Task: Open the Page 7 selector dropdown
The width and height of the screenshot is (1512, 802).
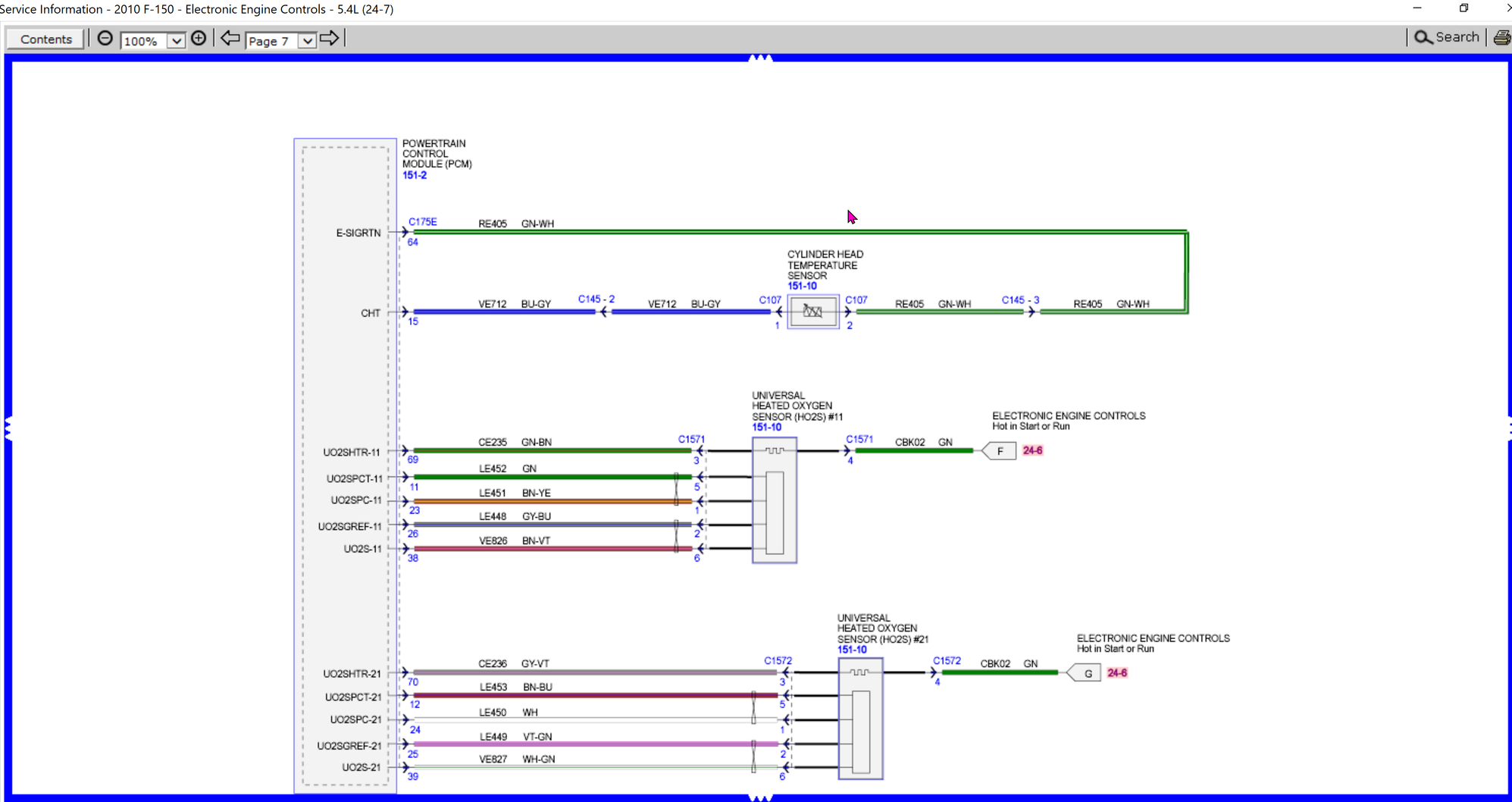Action: click(x=307, y=41)
